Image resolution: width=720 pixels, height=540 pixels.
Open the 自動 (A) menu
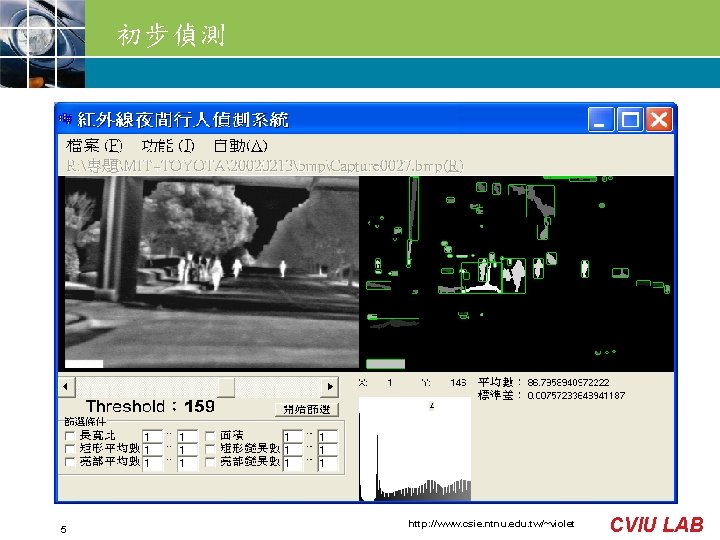tap(241, 146)
